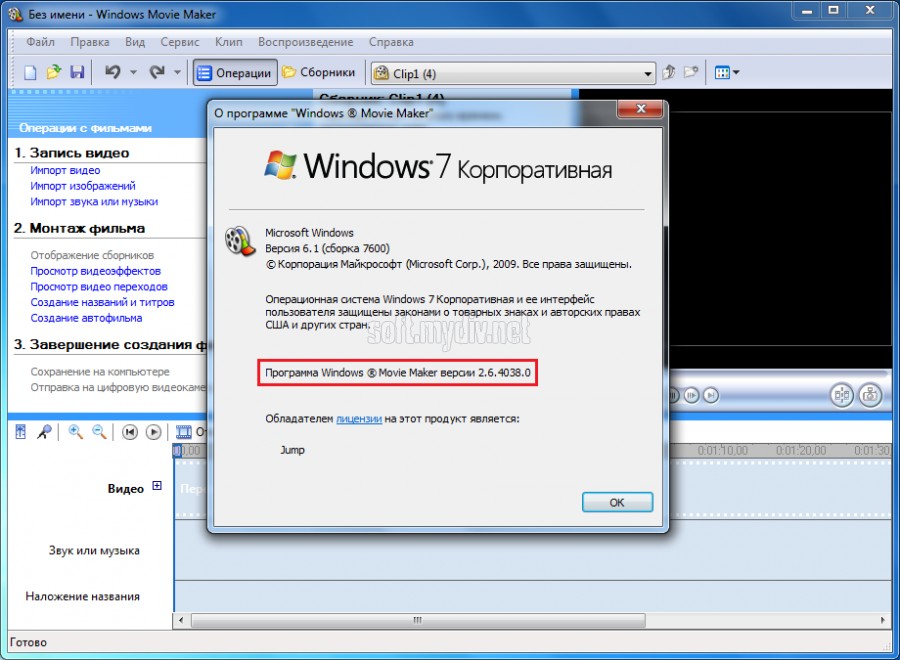Click OK in the About dialog
This screenshot has width=900, height=660.
point(617,502)
